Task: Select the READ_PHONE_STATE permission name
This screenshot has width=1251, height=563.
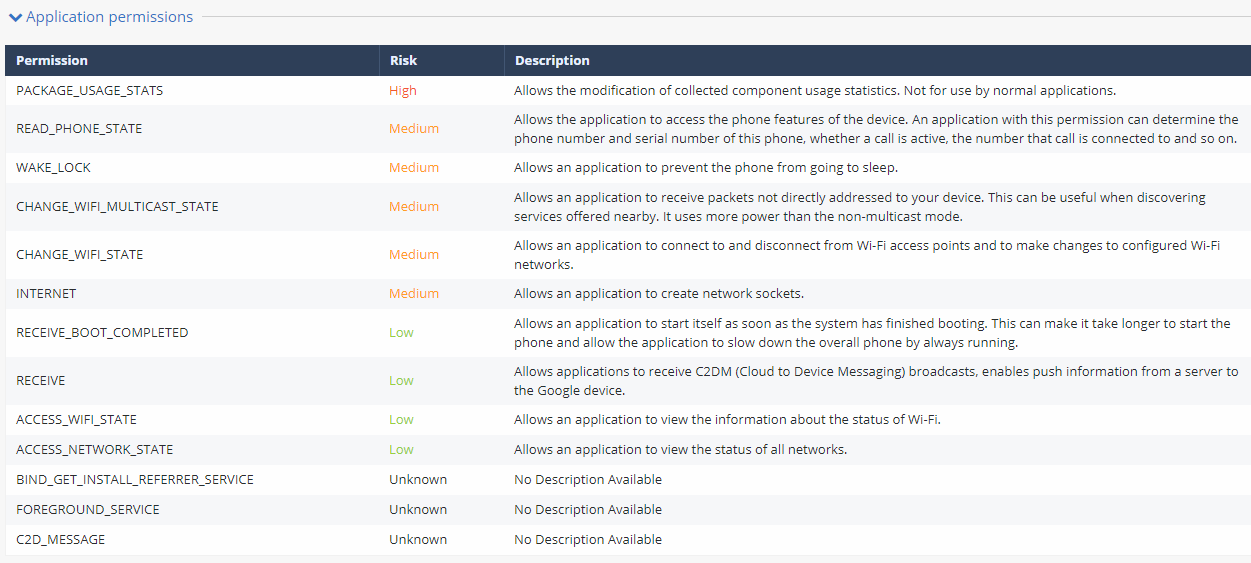Action: click(79, 128)
